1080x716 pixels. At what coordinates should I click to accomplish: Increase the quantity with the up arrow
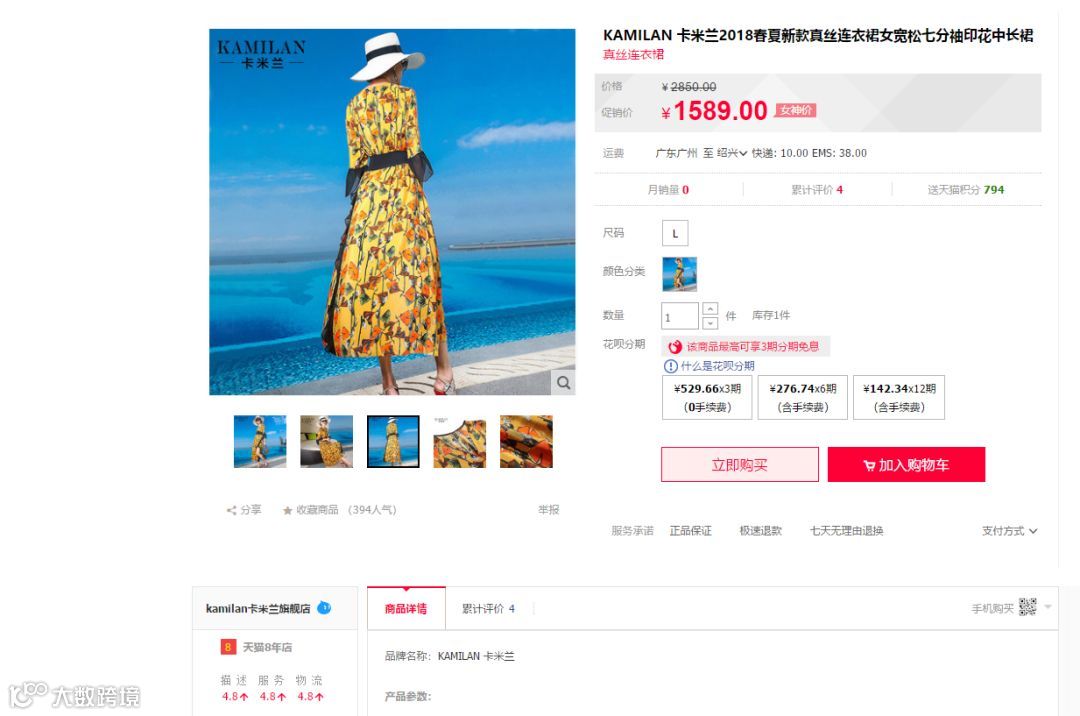(x=710, y=308)
